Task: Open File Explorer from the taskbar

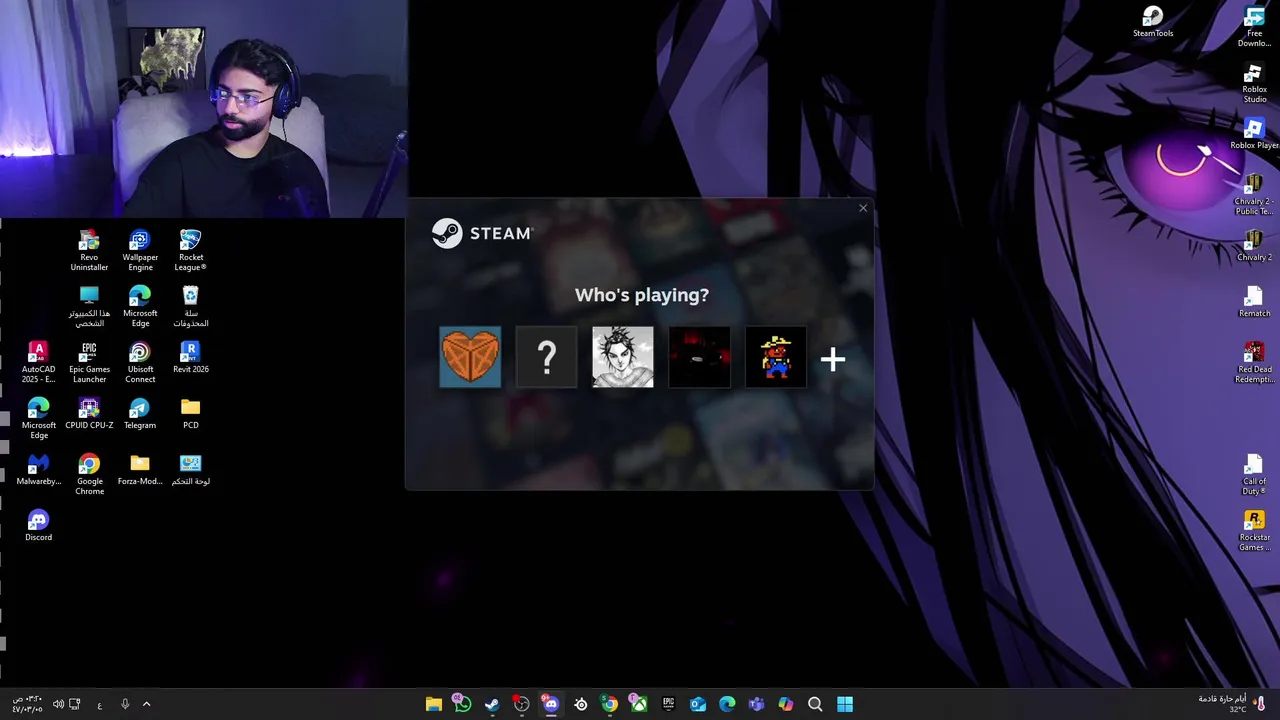Action: pyautogui.click(x=433, y=704)
